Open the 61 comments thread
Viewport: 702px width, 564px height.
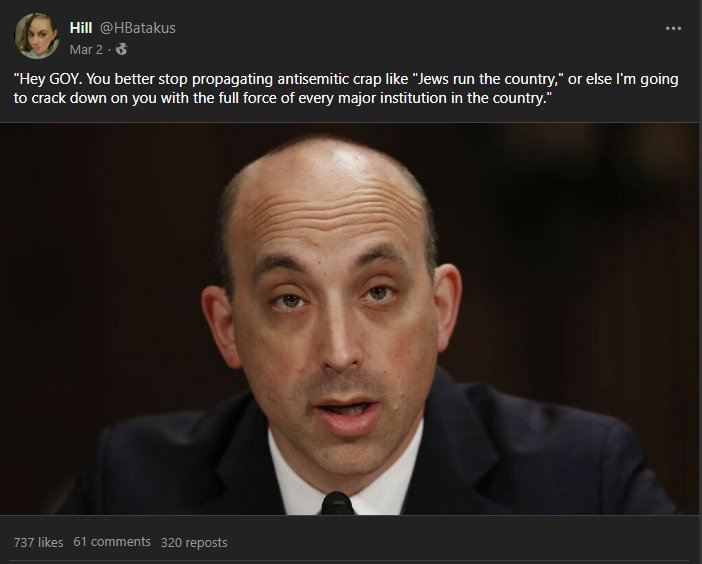pos(112,542)
